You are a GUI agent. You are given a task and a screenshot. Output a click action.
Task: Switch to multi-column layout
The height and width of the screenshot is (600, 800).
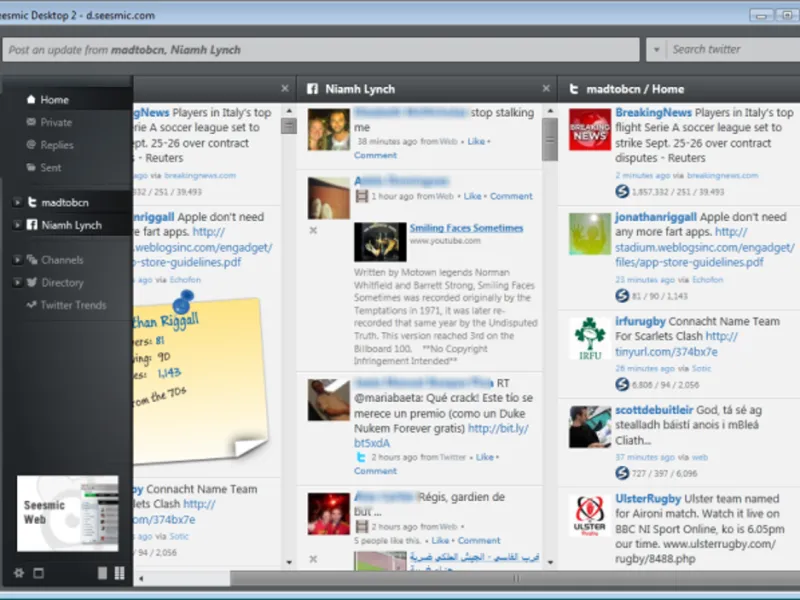119,573
